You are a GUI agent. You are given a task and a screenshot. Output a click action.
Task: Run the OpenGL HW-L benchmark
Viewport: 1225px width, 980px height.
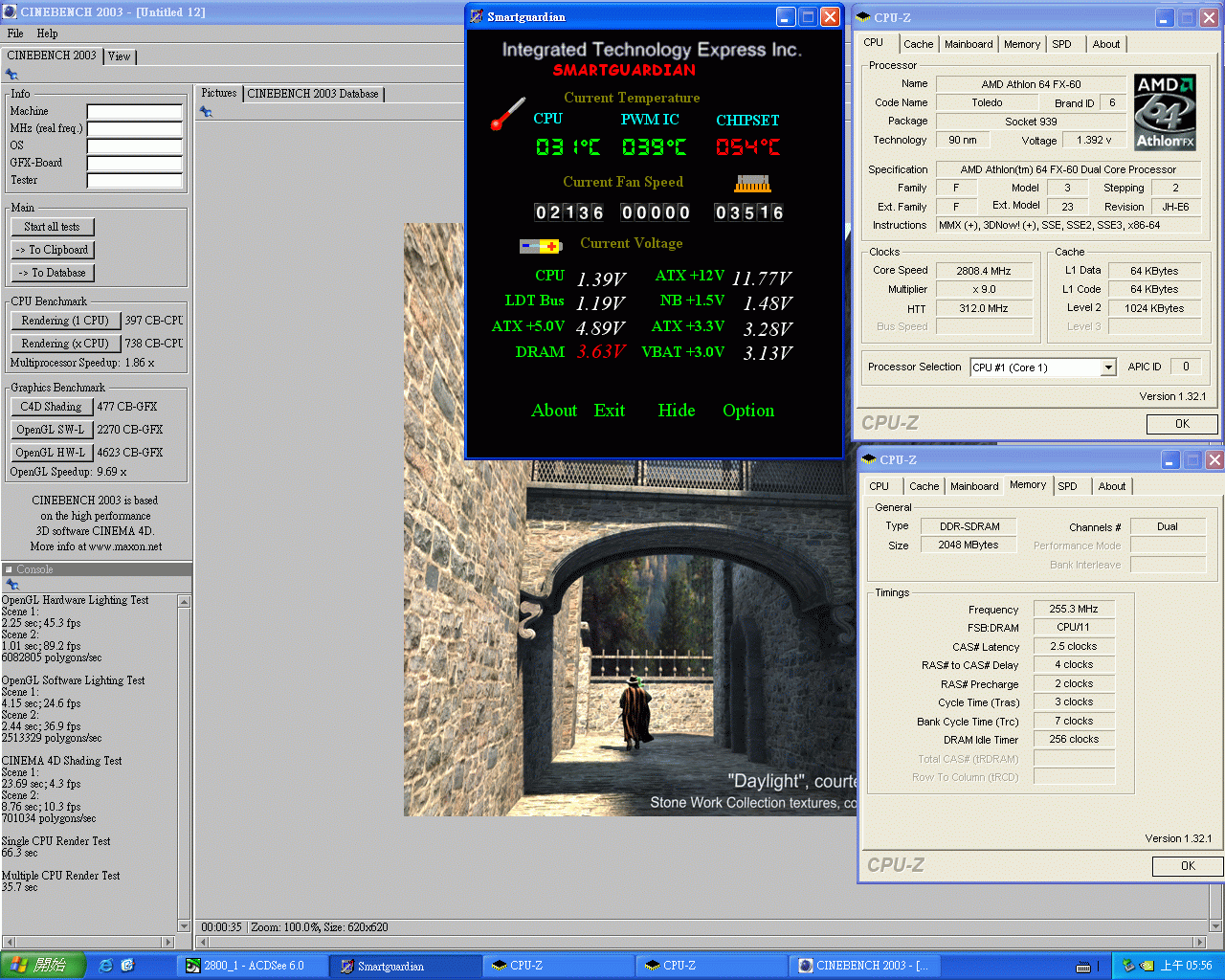coord(51,453)
